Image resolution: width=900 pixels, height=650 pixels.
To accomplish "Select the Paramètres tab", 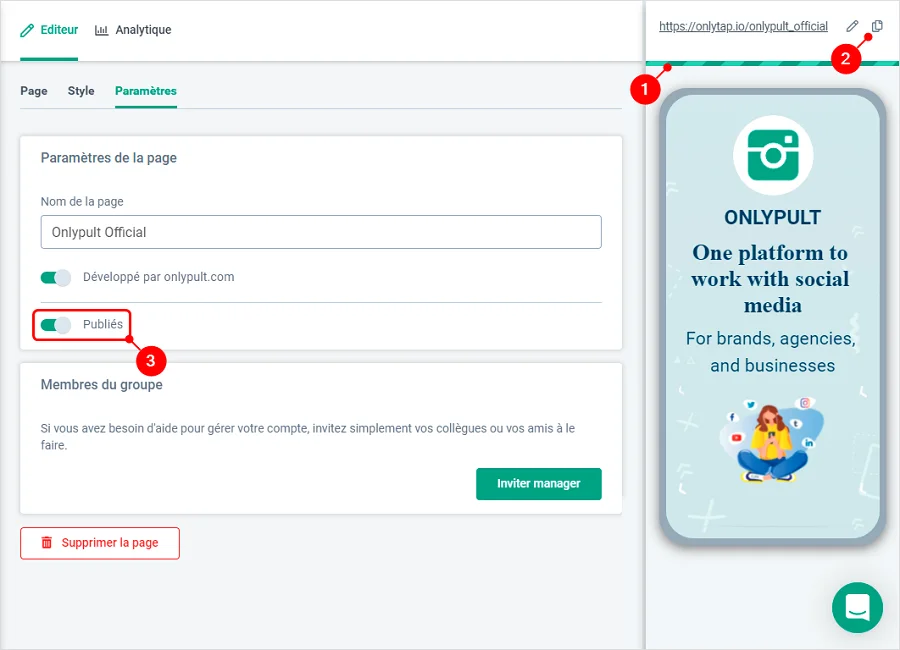I will pyautogui.click(x=146, y=91).
